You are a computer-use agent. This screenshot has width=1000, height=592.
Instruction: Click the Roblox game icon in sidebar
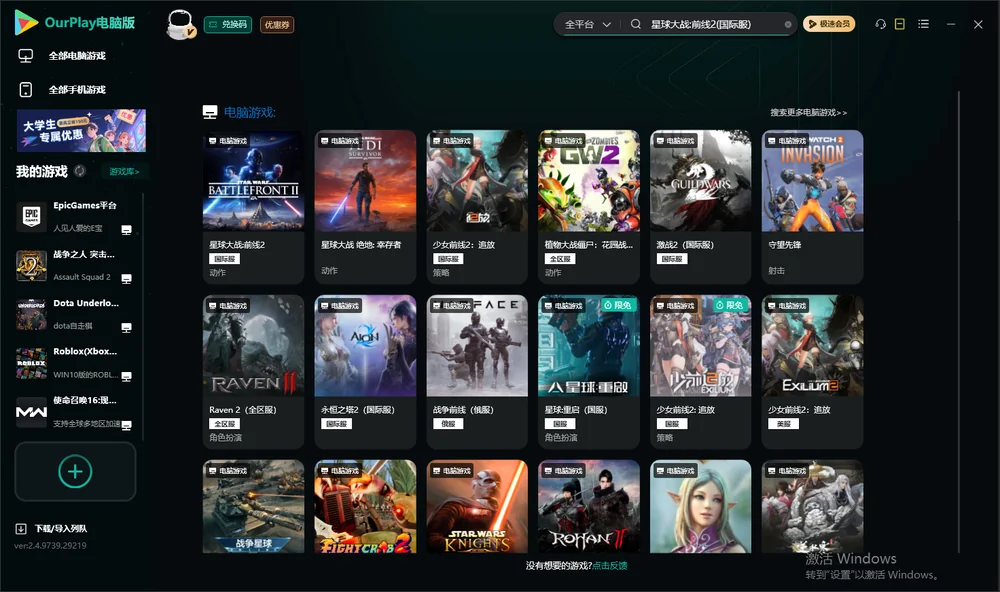coord(31,364)
